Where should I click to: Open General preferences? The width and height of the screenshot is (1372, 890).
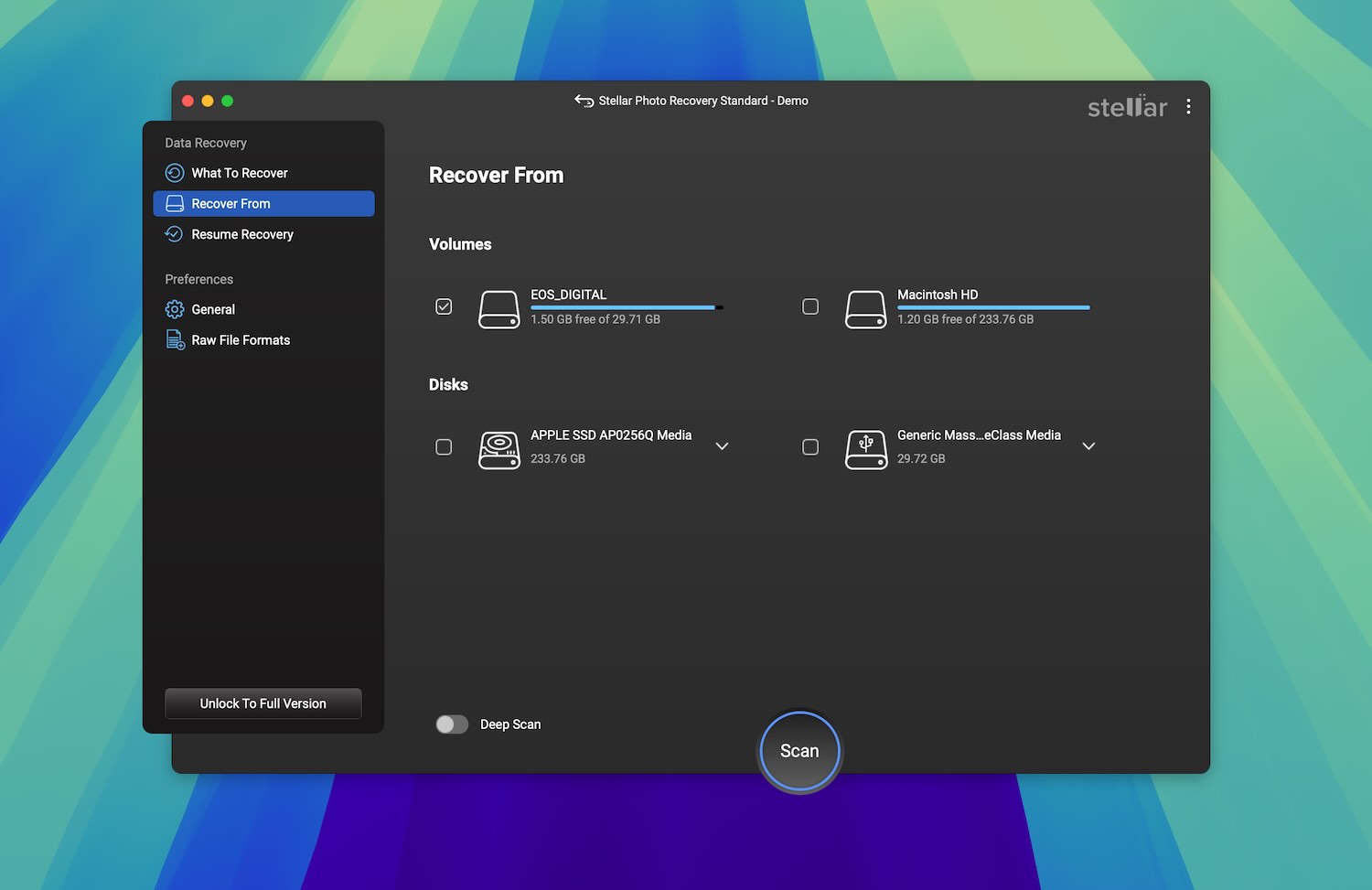click(263, 309)
